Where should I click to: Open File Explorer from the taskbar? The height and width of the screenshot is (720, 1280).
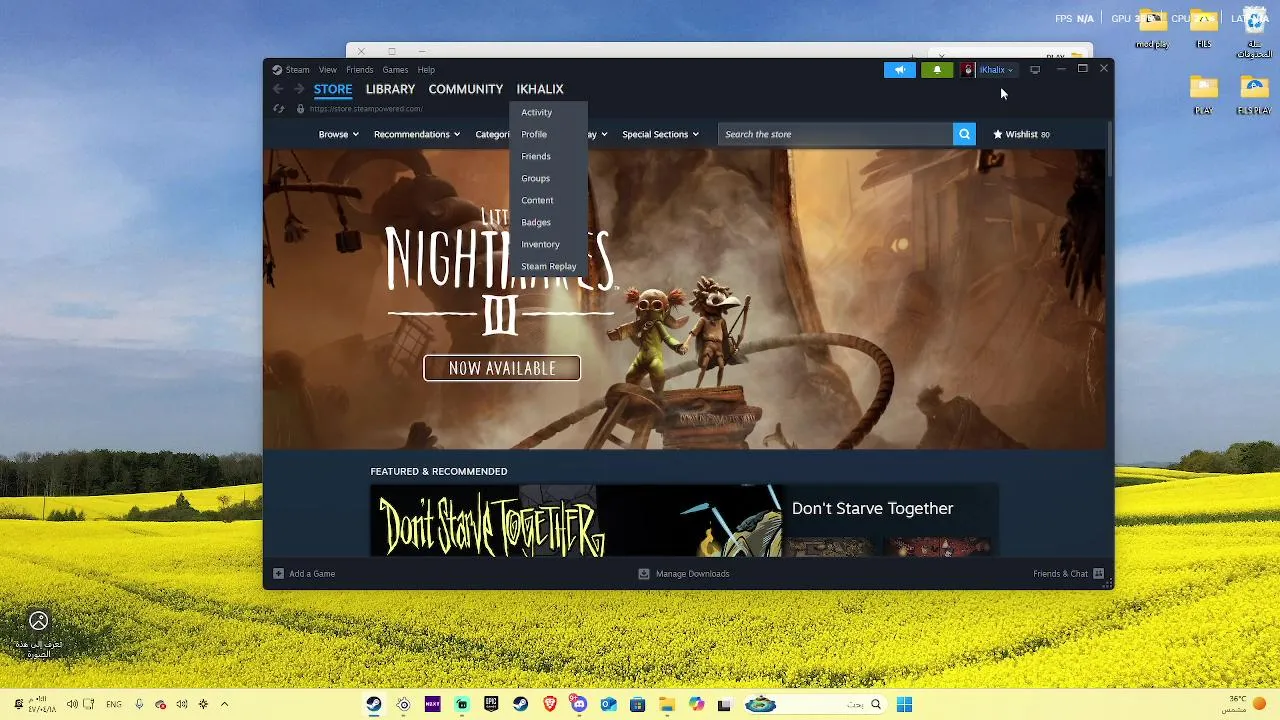coord(667,704)
